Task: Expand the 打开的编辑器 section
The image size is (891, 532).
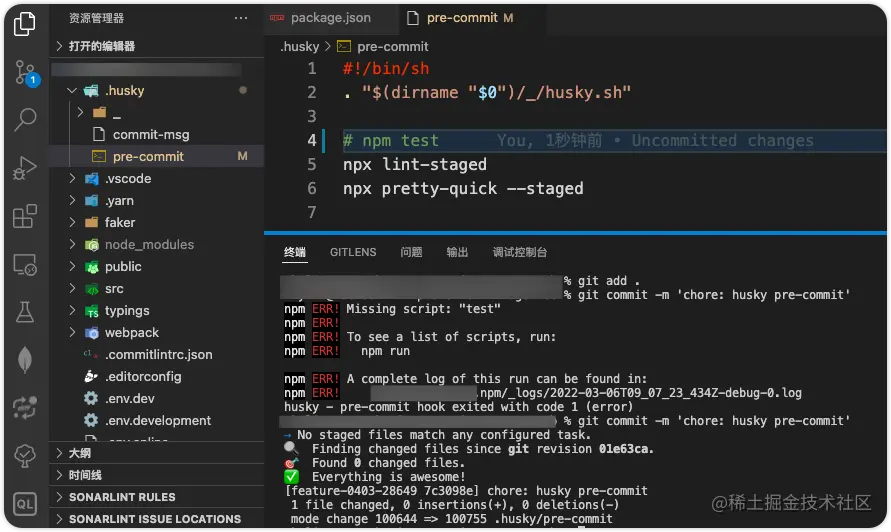Action: click(157, 46)
